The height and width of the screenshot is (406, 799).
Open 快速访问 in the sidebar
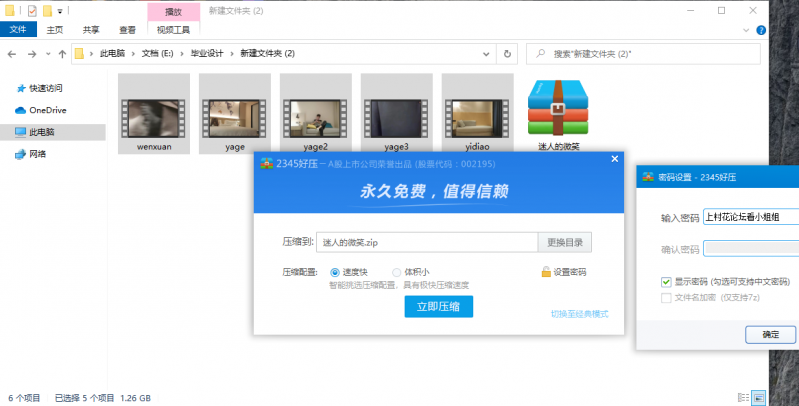click(x=45, y=88)
